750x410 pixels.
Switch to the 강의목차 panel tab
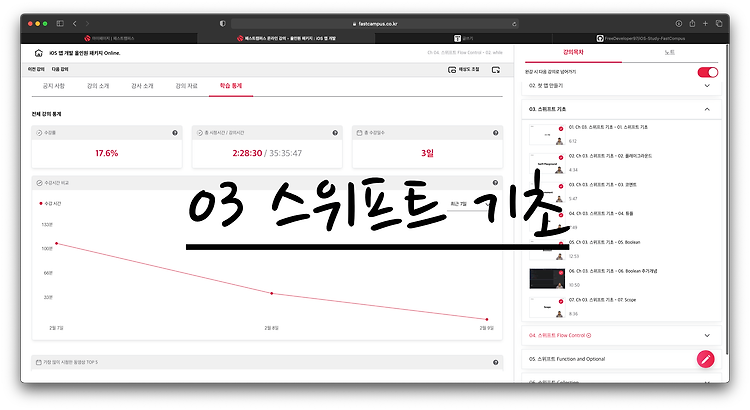pos(573,53)
